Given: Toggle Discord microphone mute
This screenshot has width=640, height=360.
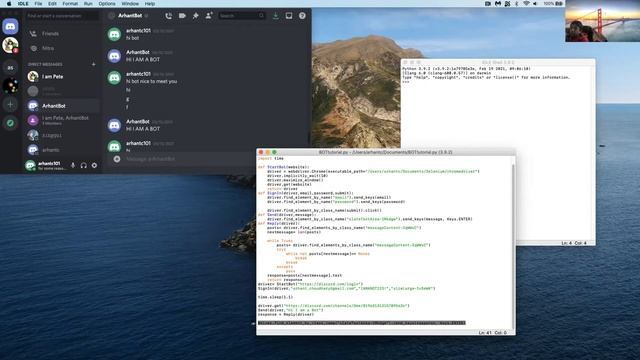Looking at the screenshot, I should coord(73,165).
